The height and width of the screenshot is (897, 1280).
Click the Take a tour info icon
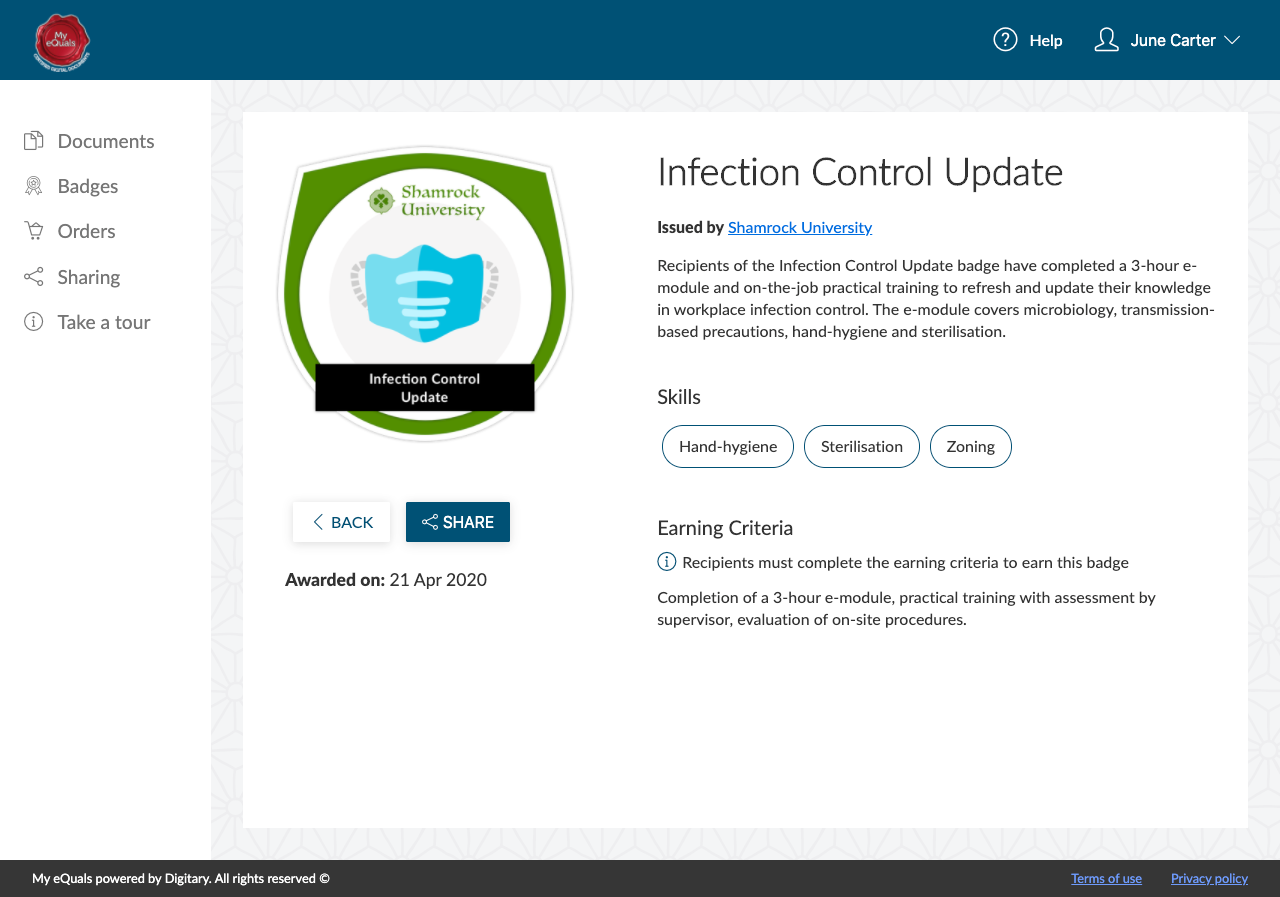coord(34,322)
